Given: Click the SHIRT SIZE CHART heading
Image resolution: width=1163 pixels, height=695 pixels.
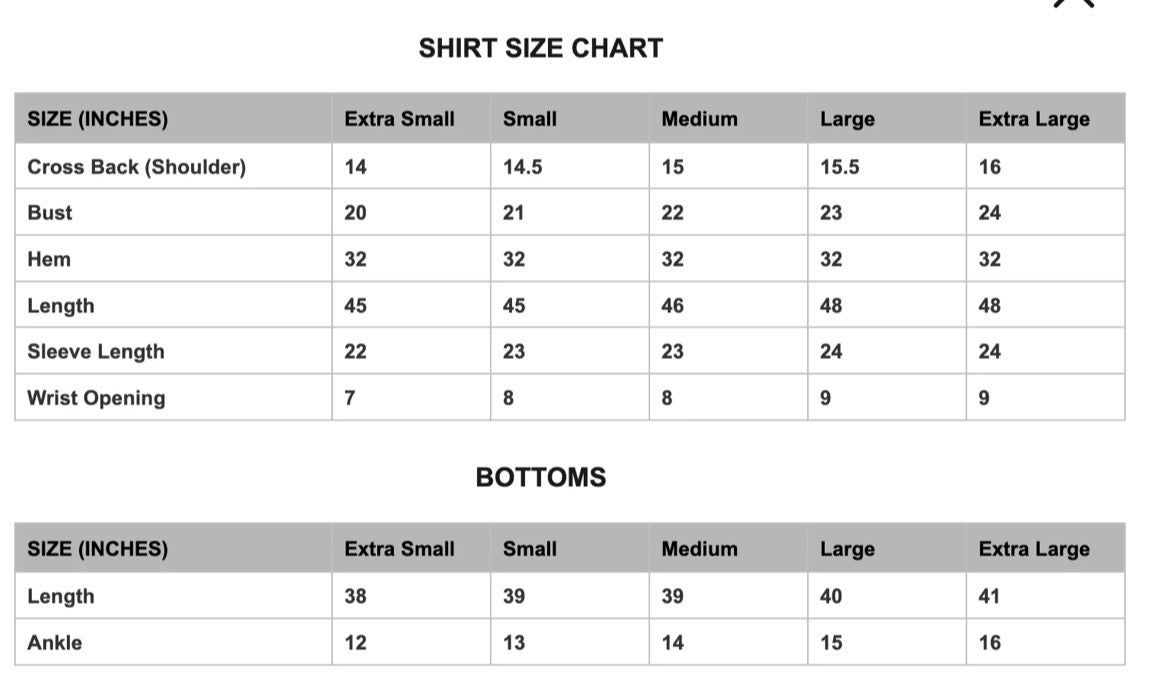Looking at the screenshot, I should click(x=541, y=48).
